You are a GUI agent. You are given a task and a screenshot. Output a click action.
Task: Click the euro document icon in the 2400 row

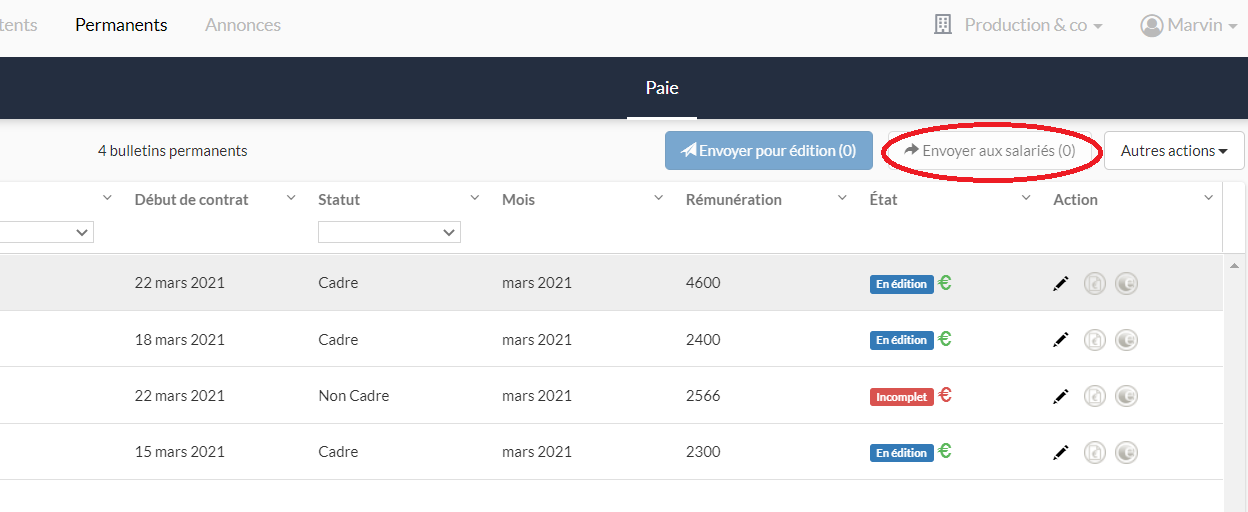coord(1095,340)
